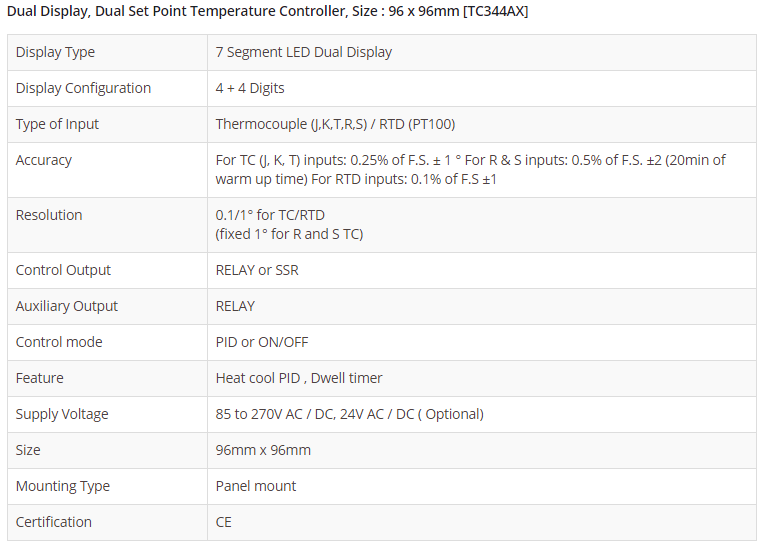Select the 4 + 4 Digits value
Screen dimensions: 765x545
tap(250, 88)
